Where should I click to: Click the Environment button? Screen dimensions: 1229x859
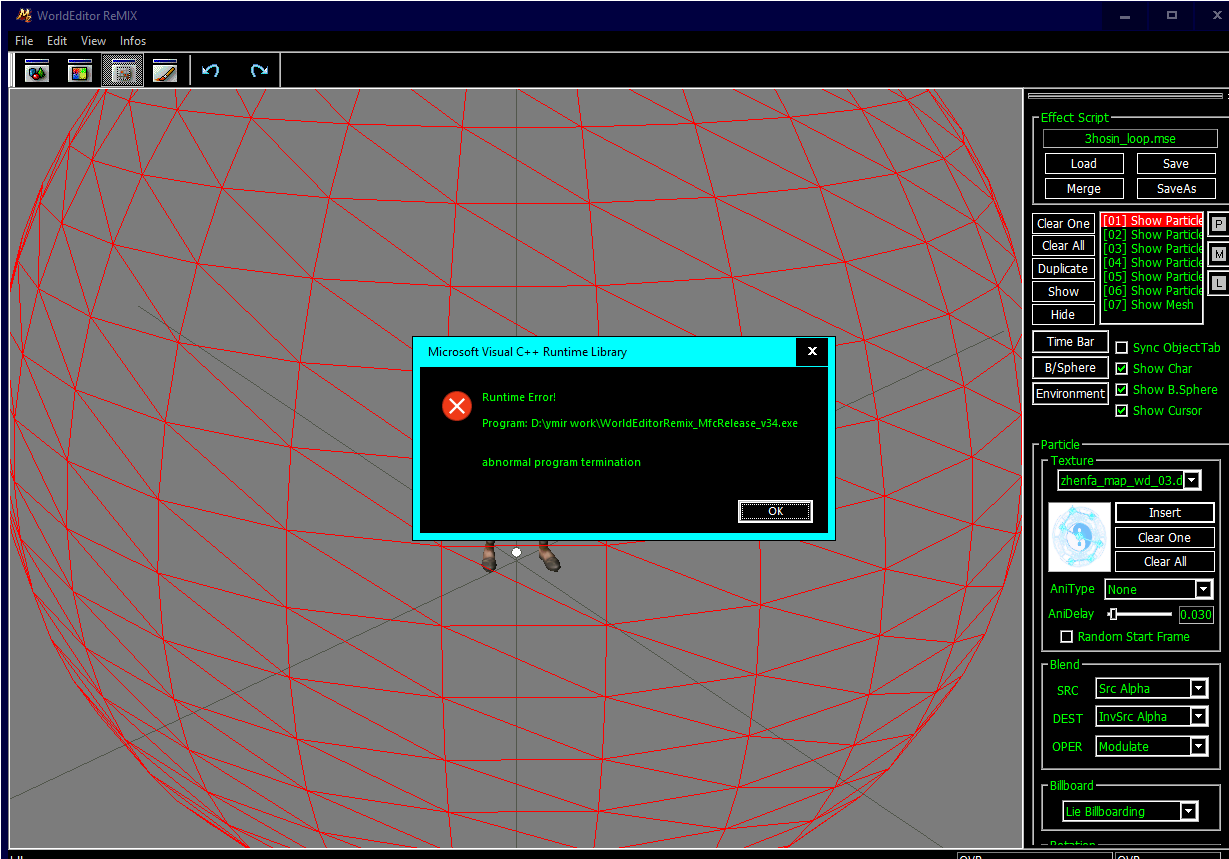click(1070, 394)
